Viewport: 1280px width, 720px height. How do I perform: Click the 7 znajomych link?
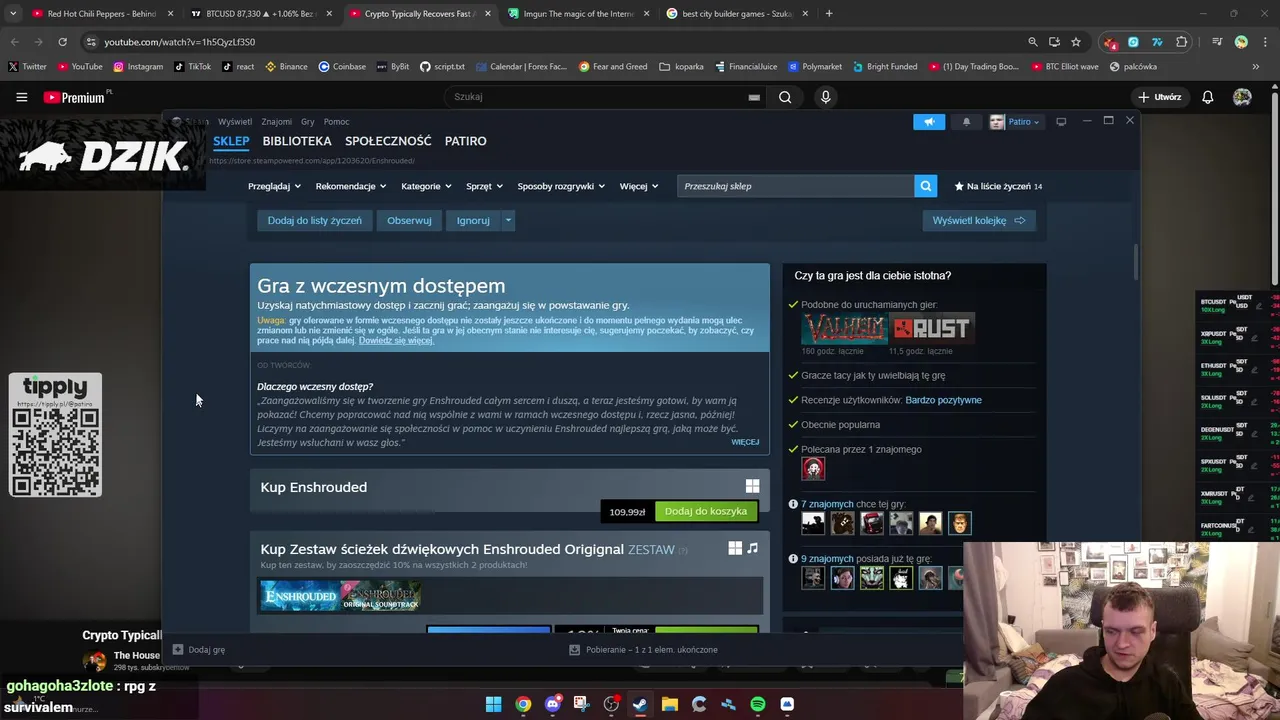[x=827, y=504]
